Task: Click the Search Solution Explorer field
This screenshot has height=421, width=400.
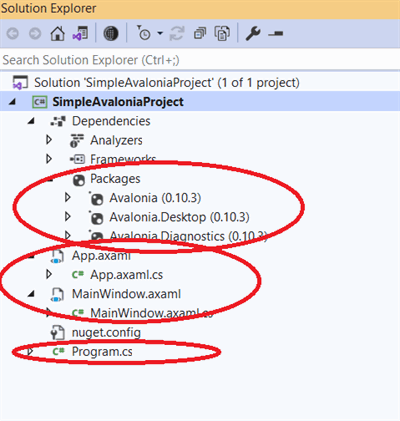Action: [200, 60]
